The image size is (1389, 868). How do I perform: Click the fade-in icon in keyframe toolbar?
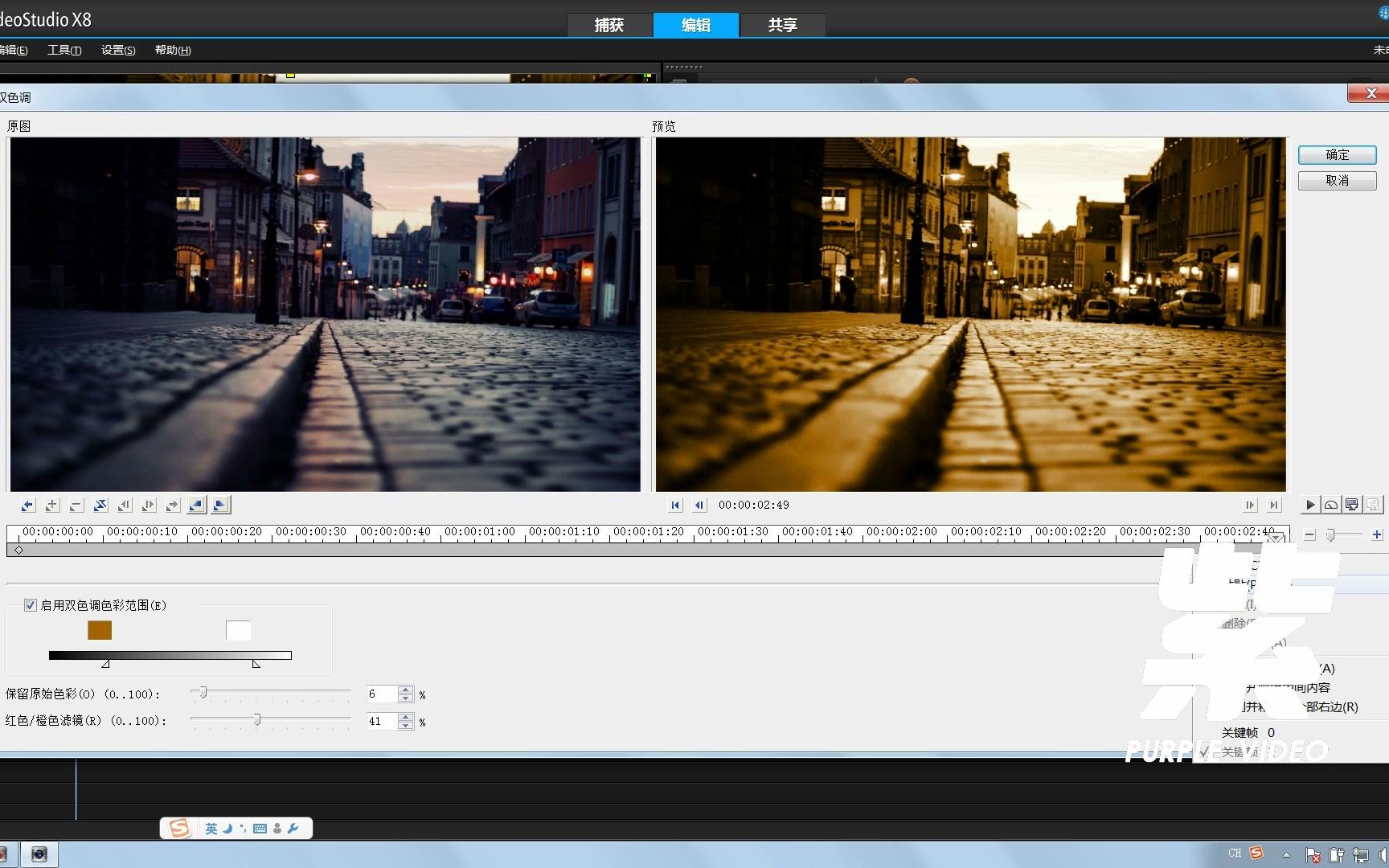point(196,505)
